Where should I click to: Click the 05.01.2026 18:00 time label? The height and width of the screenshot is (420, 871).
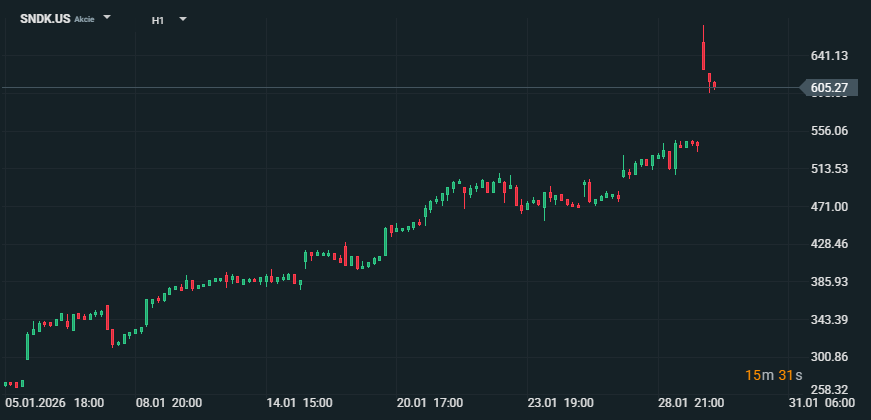[55, 403]
